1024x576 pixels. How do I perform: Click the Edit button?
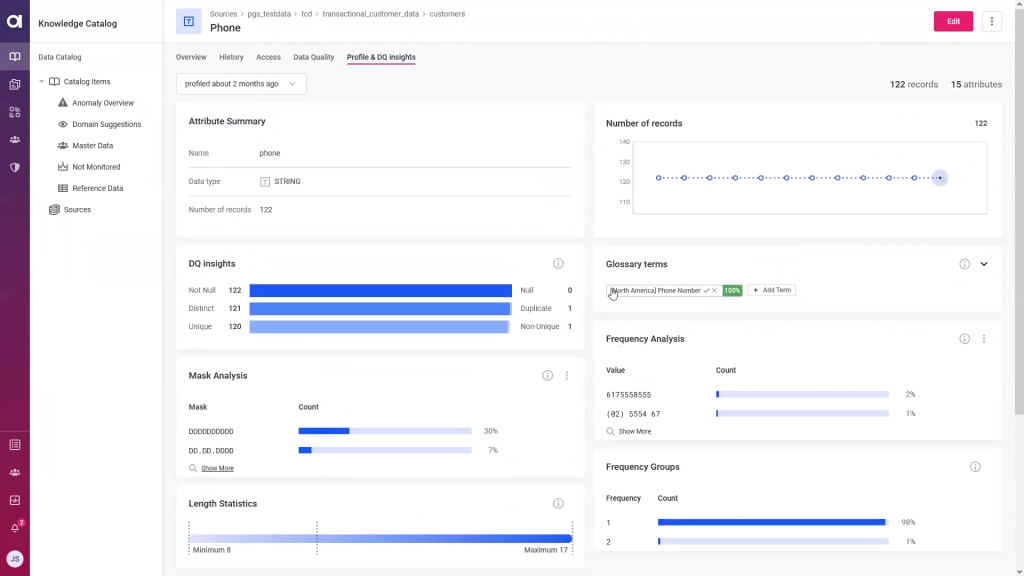[x=952, y=20]
